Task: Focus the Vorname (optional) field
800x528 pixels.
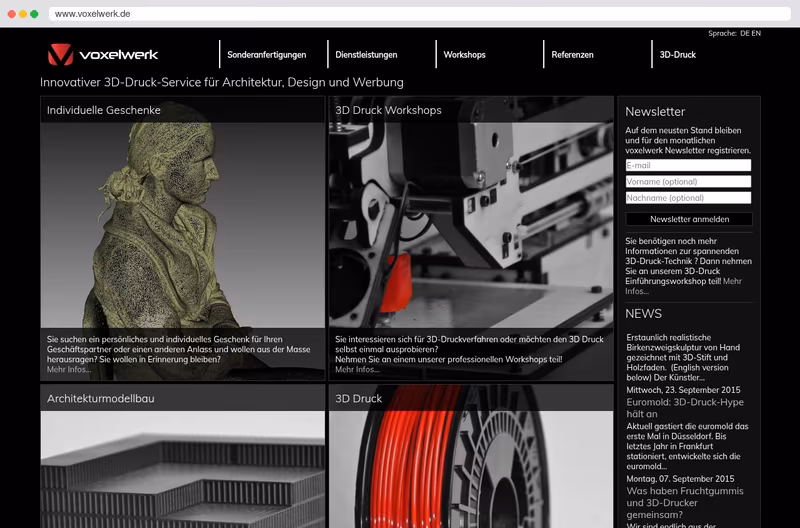Action: (688, 182)
